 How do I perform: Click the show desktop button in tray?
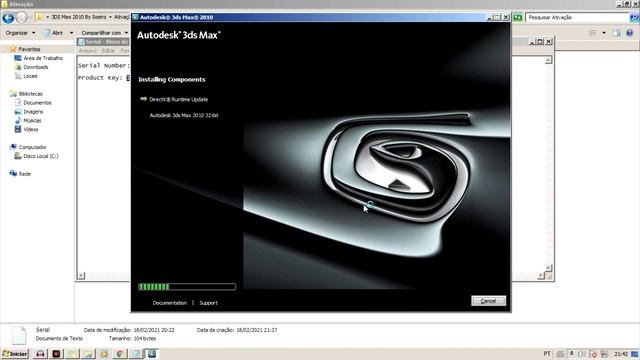[x=635, y=354]
